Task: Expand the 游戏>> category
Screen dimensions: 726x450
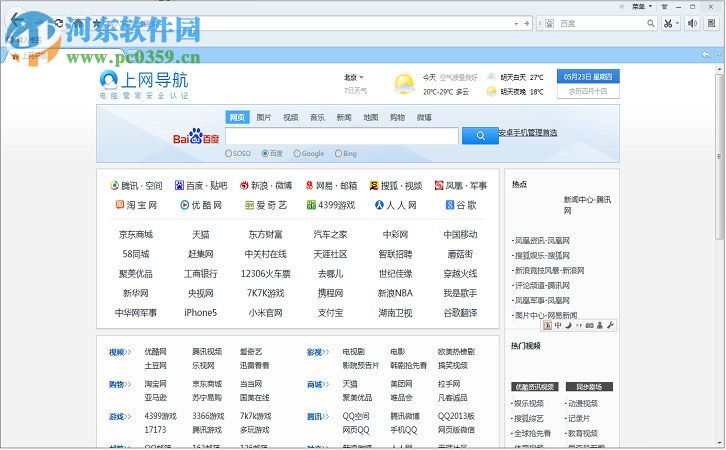Action: (x=120, y=417)
